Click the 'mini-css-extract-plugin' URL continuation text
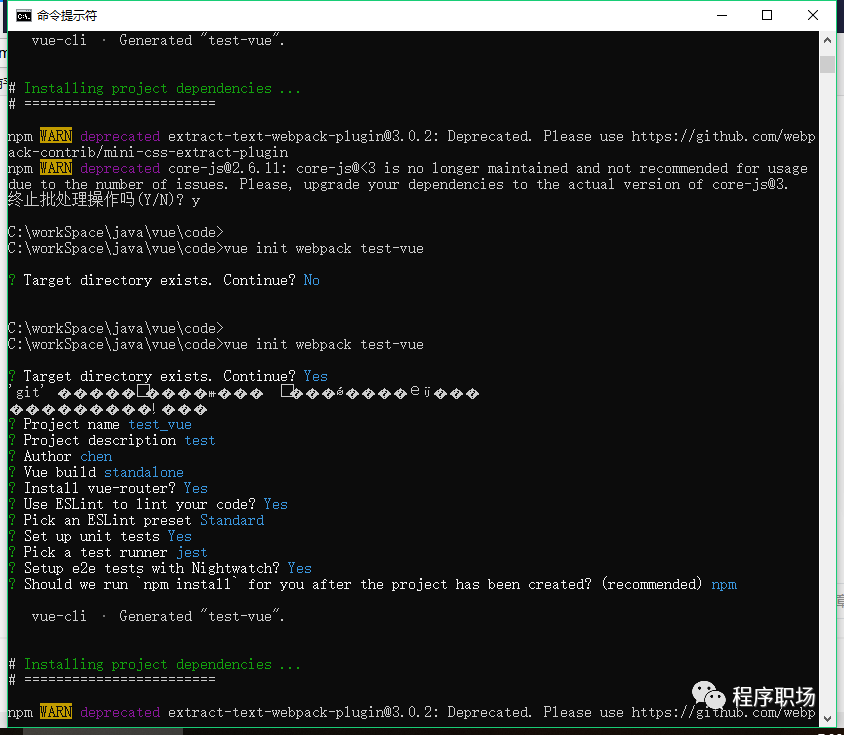844x735 pixels. pyautogui.click(x=148, y=152)
